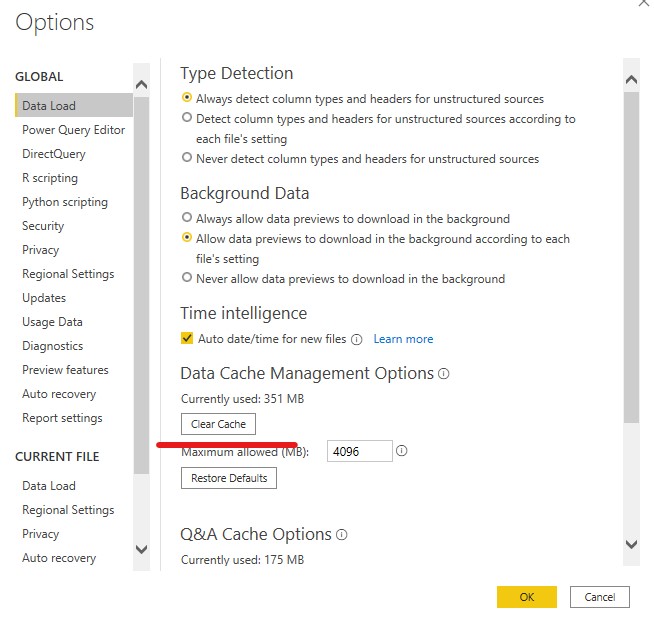Click the main panel vertical scrollbar thumb

tap(631, 257)
